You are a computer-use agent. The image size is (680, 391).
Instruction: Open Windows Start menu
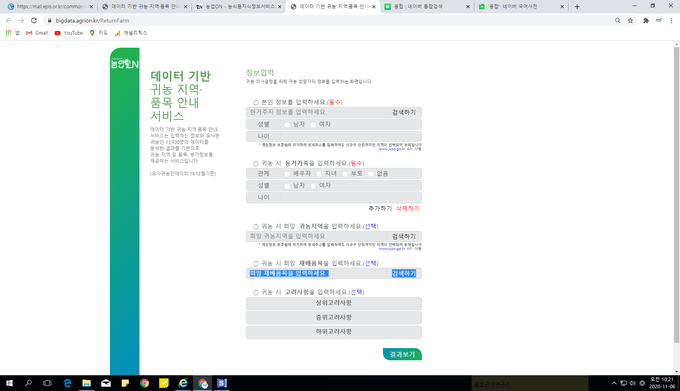point(9,383)
